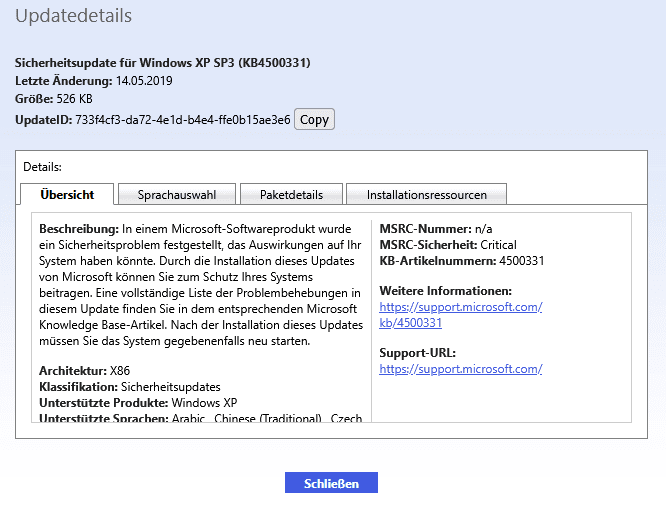Image resolution: width=666 pixels, height=508 pixels.
Task: Close the dialog with Schließen button
Action: click(x=331, y=483)
